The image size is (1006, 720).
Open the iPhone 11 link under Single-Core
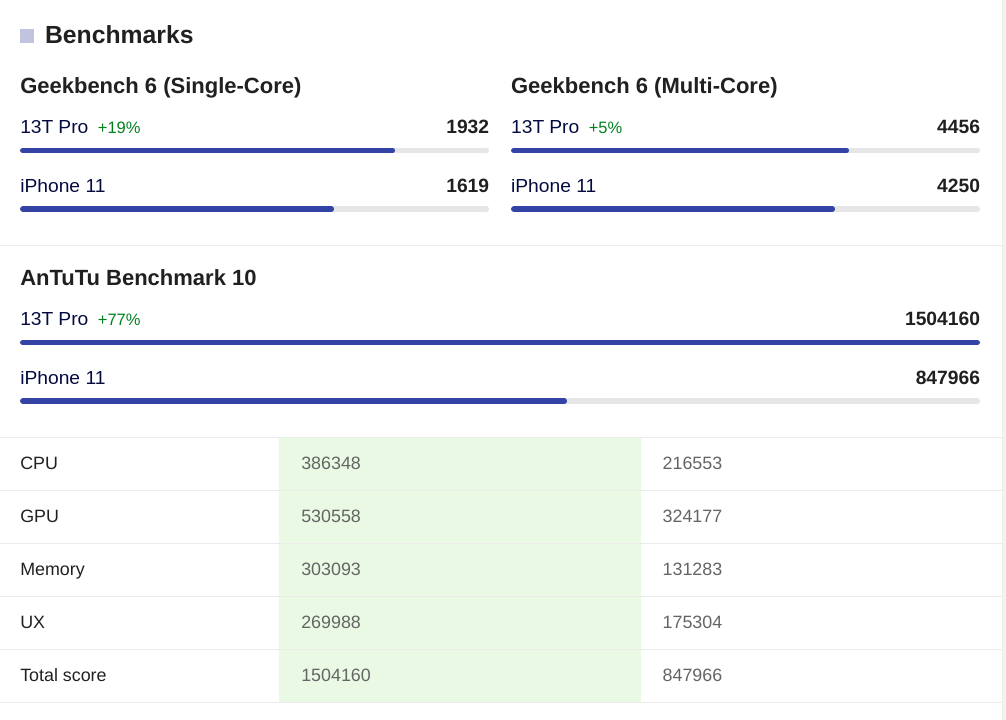tap(62, 185)
